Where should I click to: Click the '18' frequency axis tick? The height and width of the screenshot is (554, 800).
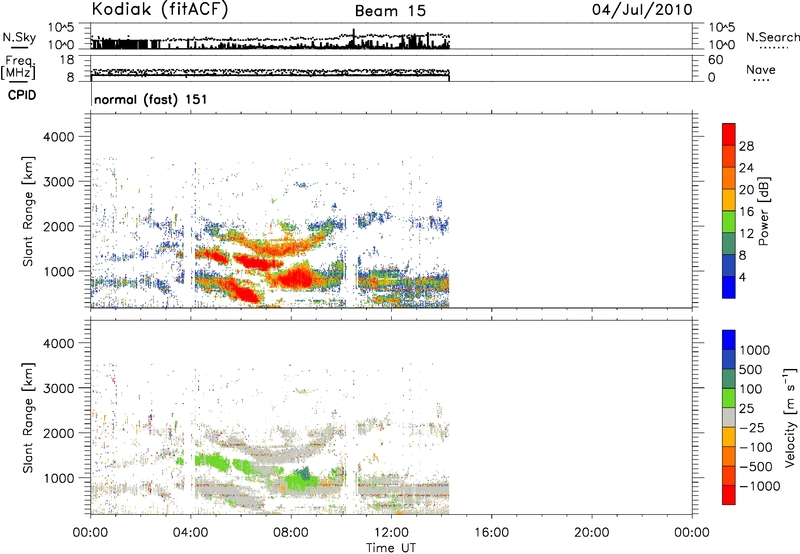[x=67, y=60]
